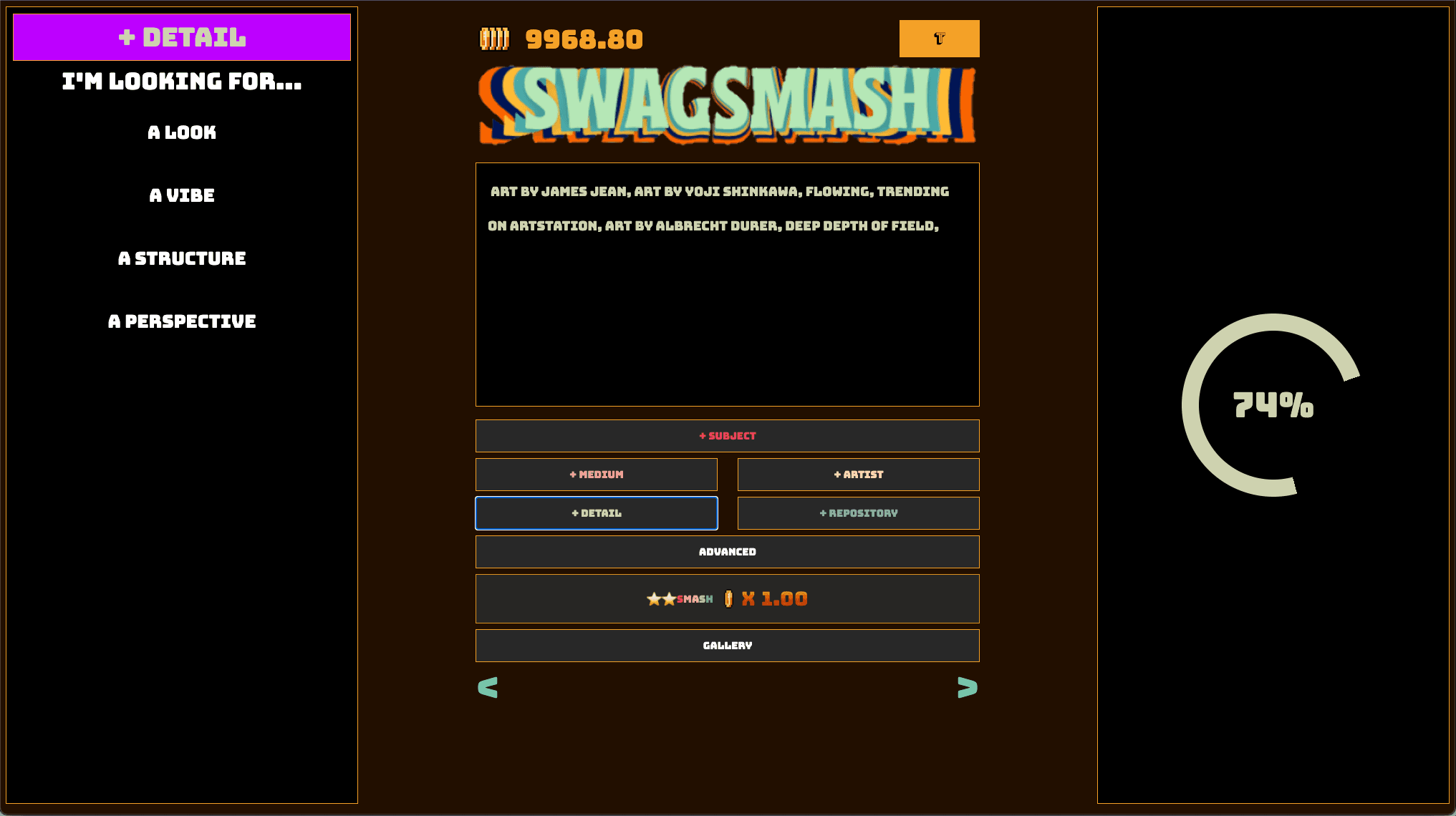The image size is (1456, 816).
Task: Click the pink SMASH label icon
Action: click(694, 600)
